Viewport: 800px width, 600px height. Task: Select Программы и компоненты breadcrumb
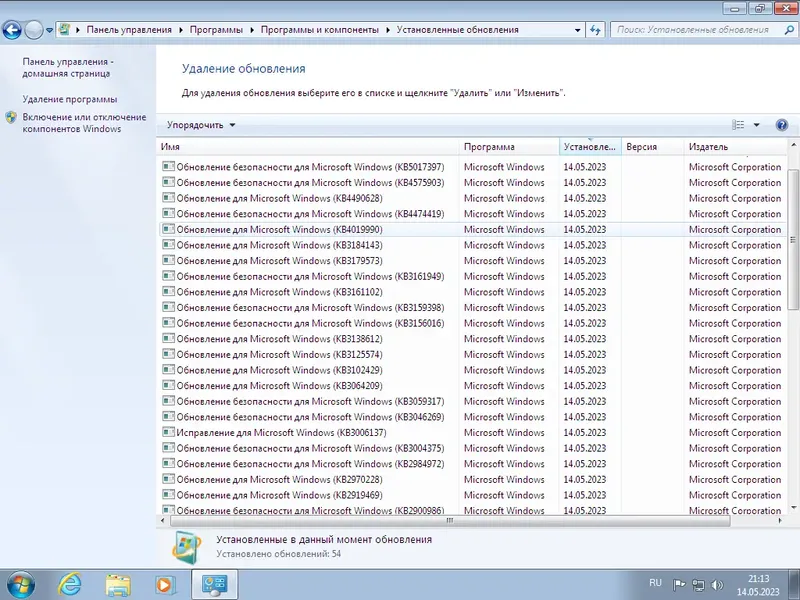click(x=319, y=30)
